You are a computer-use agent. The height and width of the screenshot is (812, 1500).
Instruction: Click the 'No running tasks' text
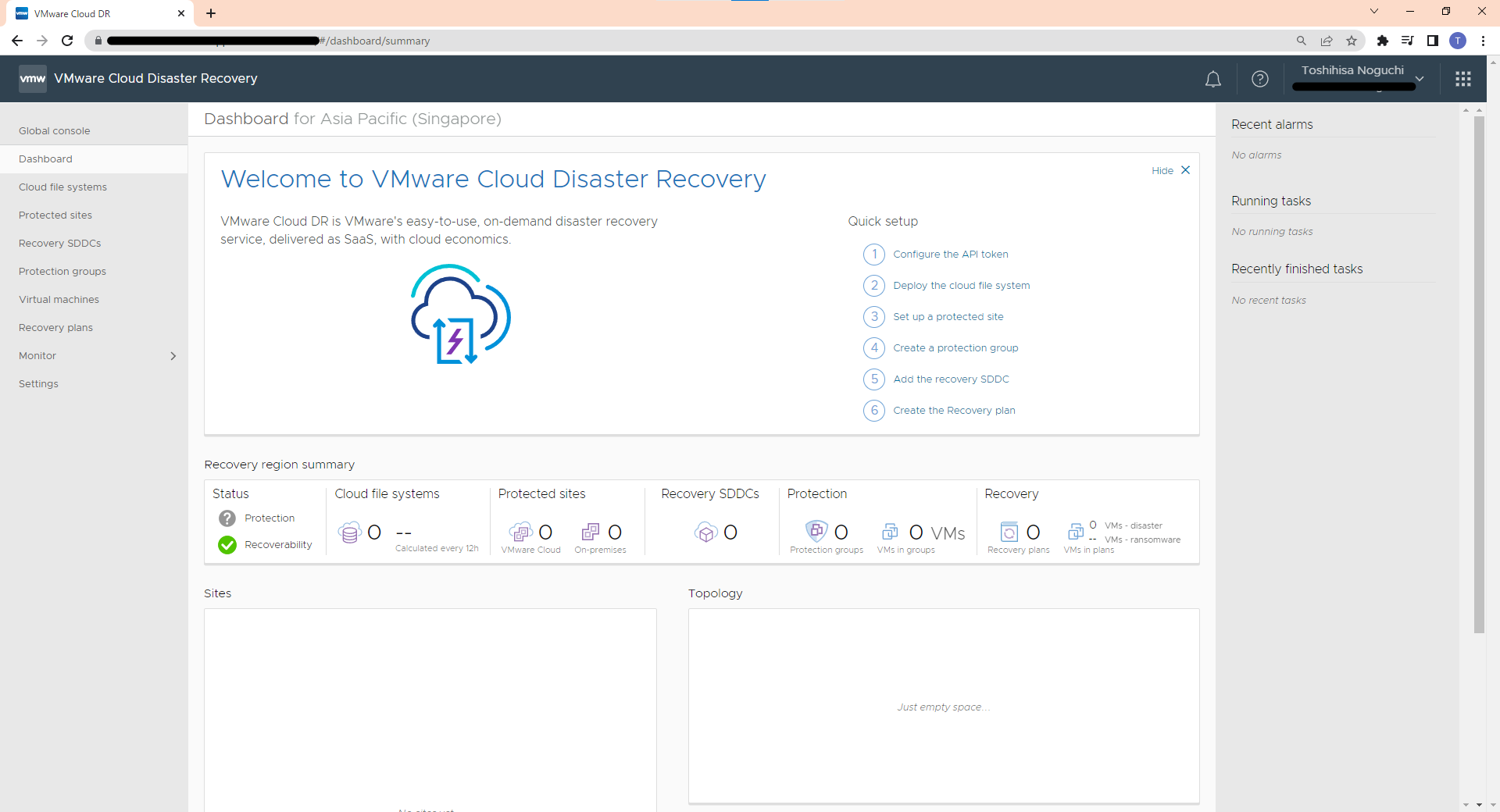click(x=1272, y=232)
